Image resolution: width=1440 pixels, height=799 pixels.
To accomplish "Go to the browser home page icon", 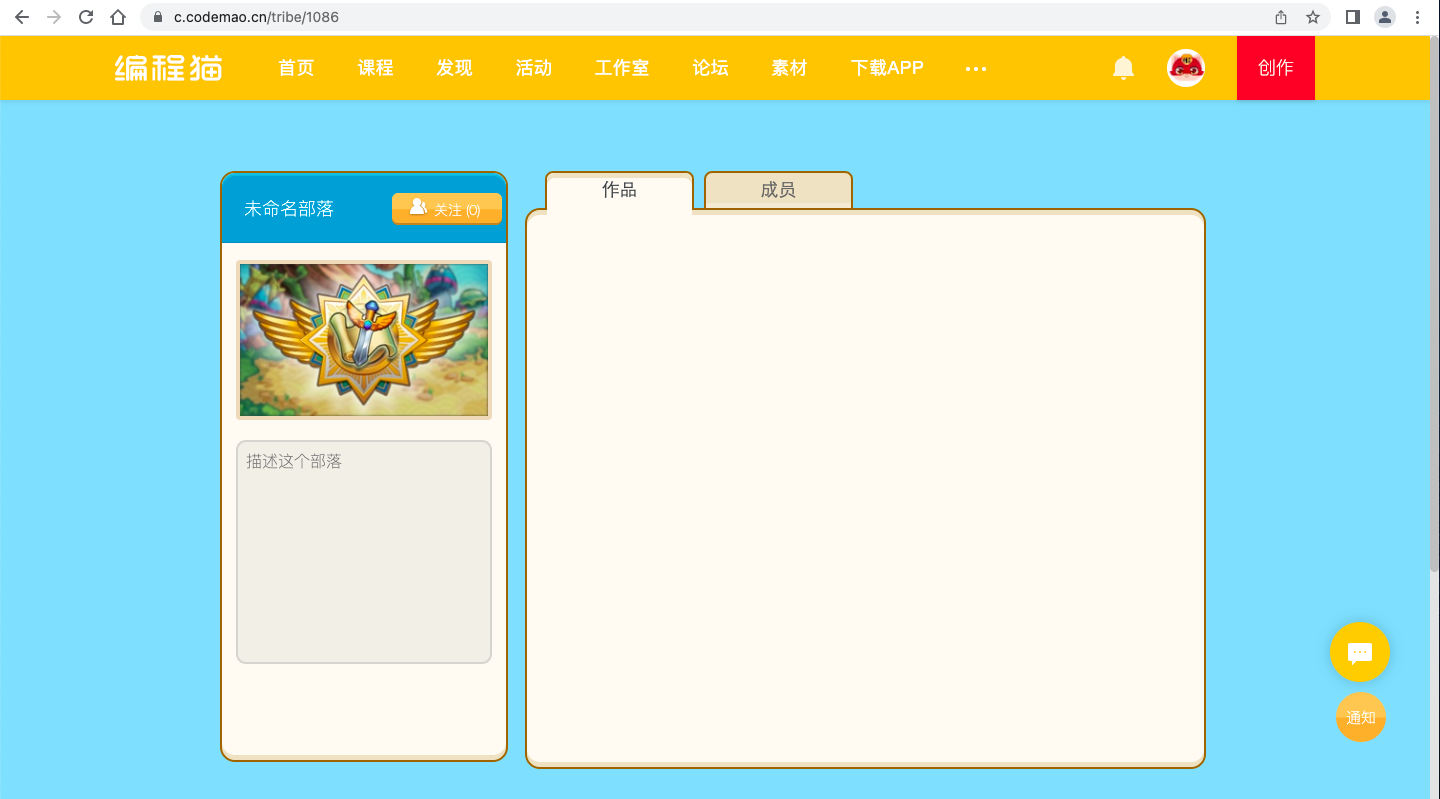I will pyautogui.click(x=118, y=17).
